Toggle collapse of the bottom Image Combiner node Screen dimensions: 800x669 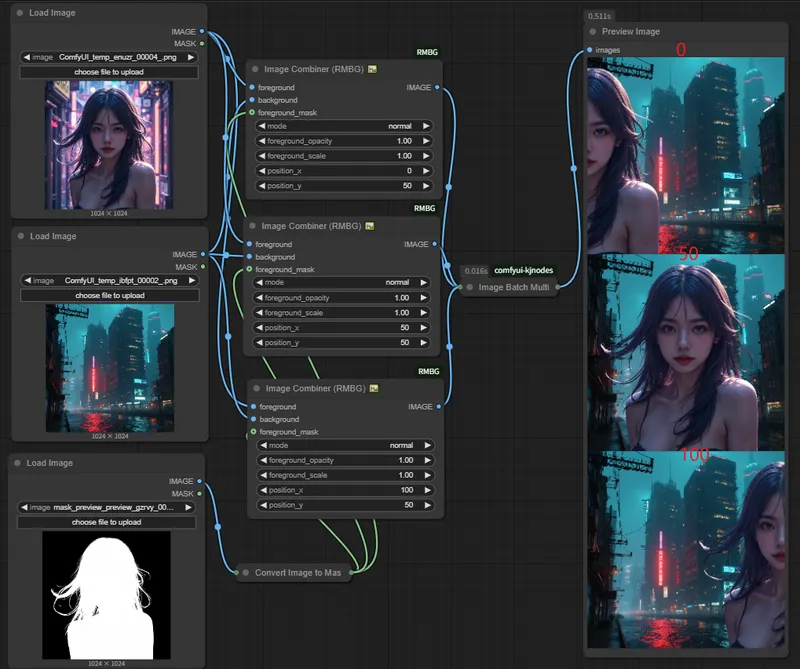tap(255, 388)
